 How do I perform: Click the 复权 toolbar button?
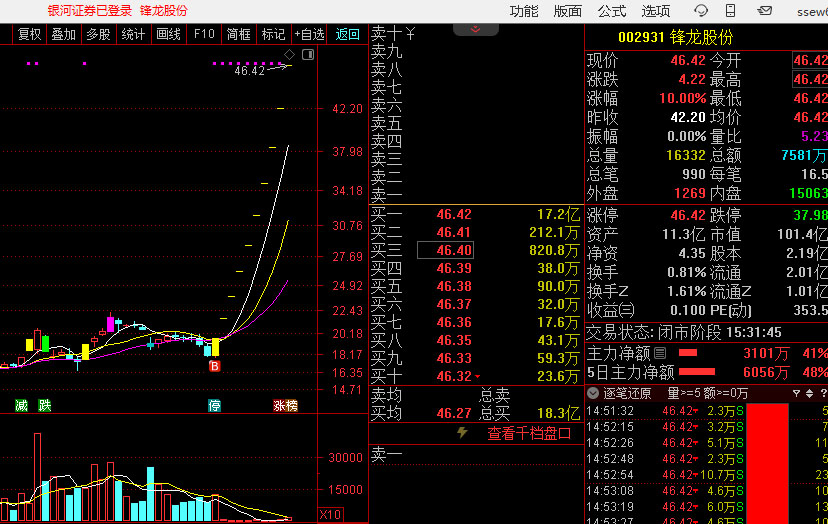(x=29, y=34)
